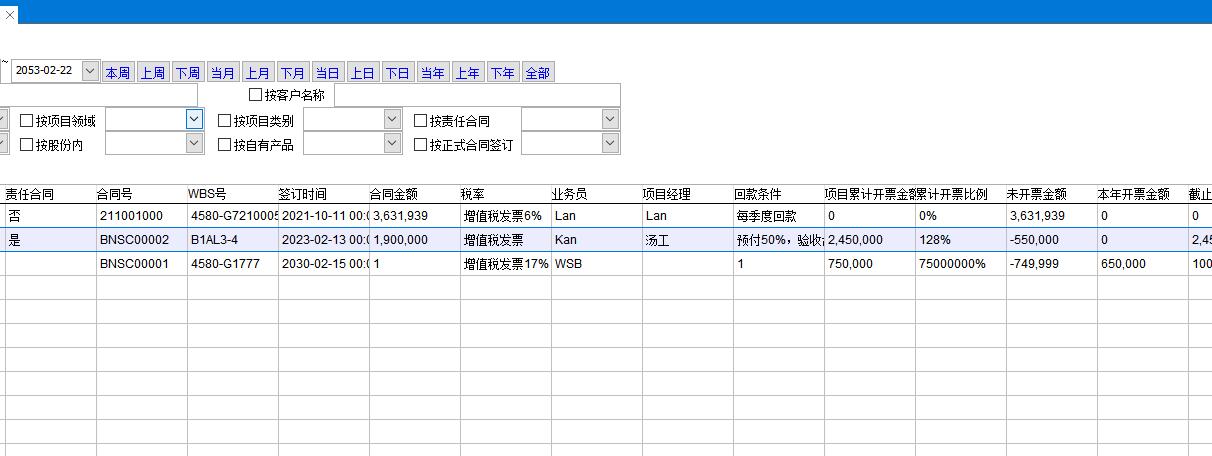Click the customer name input field

[x=476, y=95]
